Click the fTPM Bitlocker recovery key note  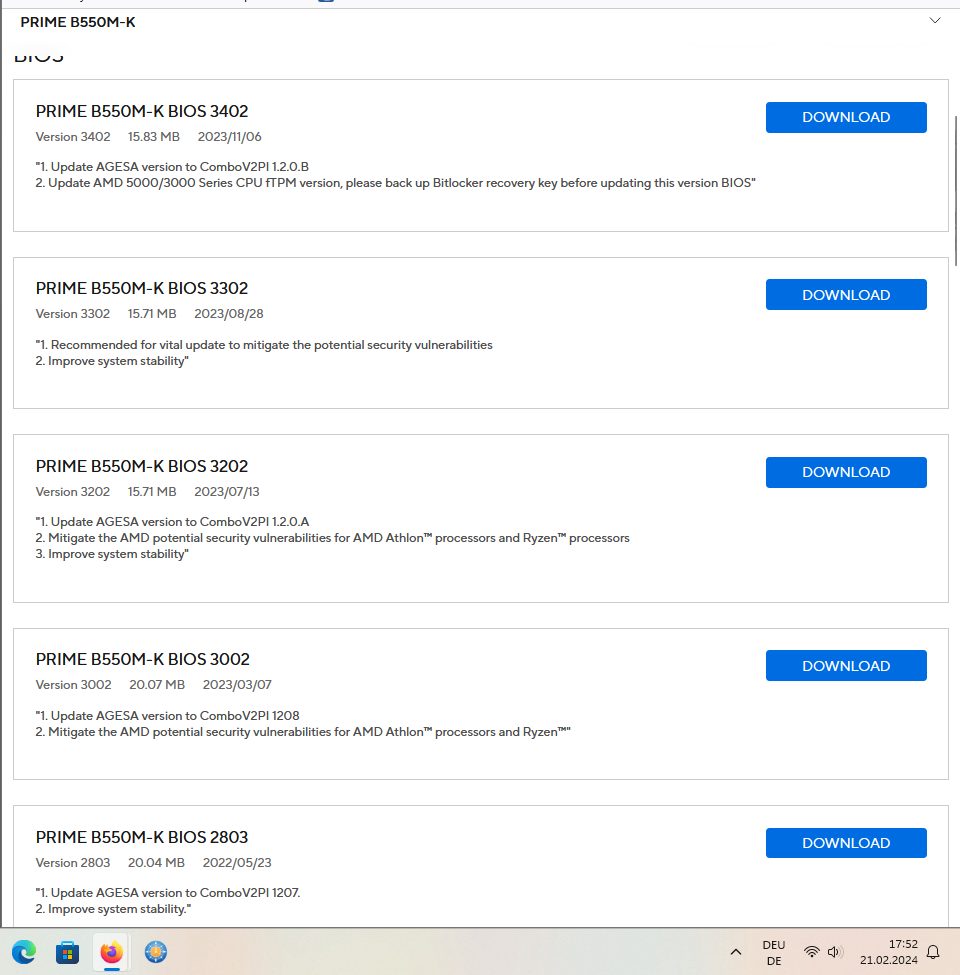(x=395, y=183)
